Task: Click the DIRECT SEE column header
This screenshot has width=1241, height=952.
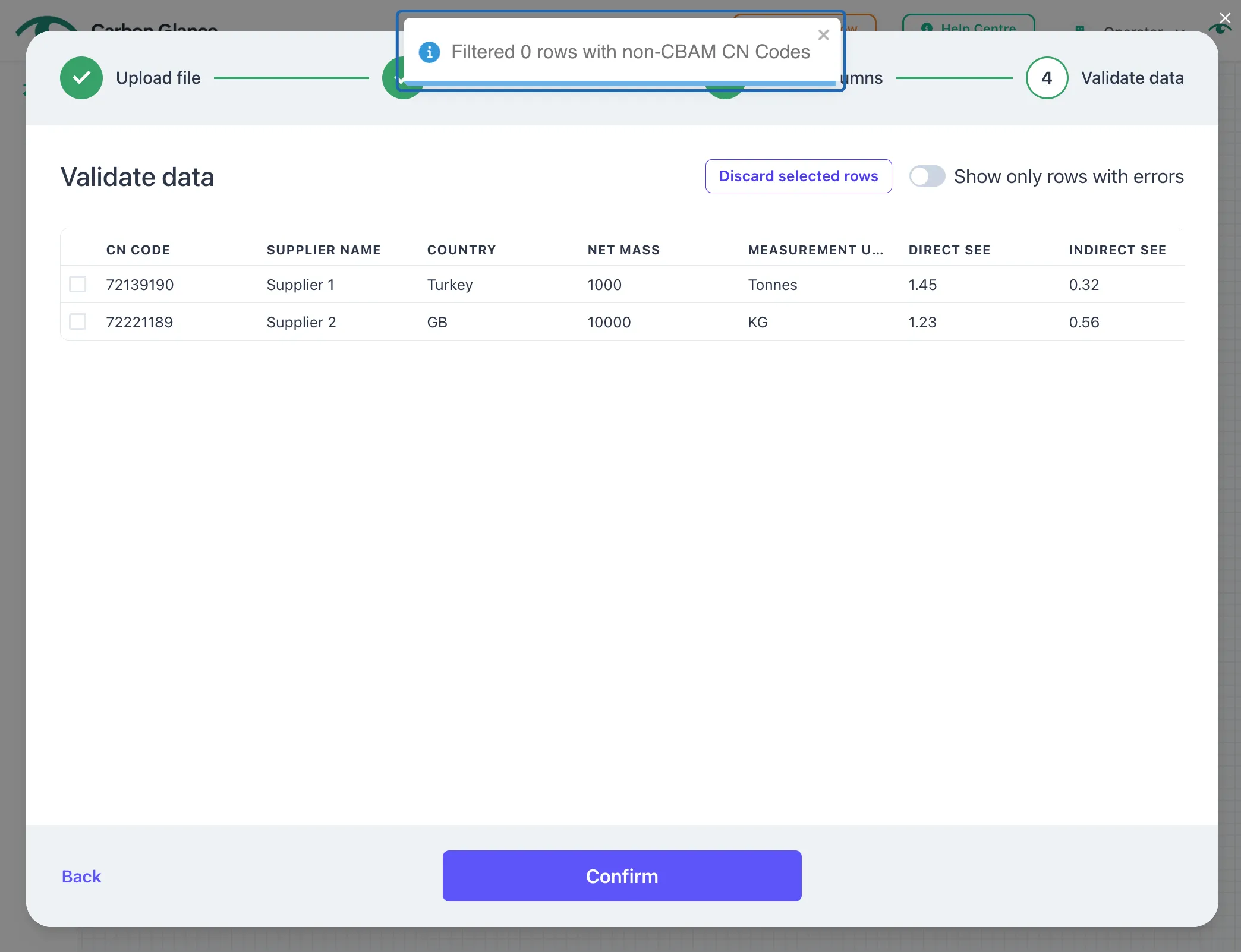Action: click(x=949, y=250)
